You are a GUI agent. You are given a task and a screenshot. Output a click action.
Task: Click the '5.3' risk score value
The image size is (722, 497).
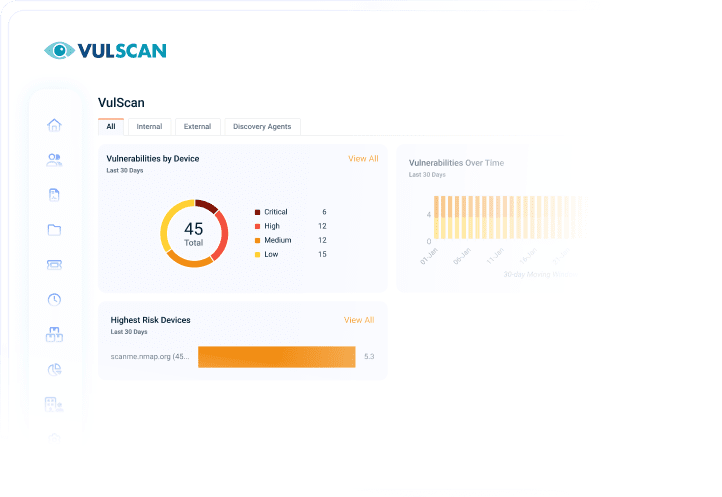coord(369,357)
